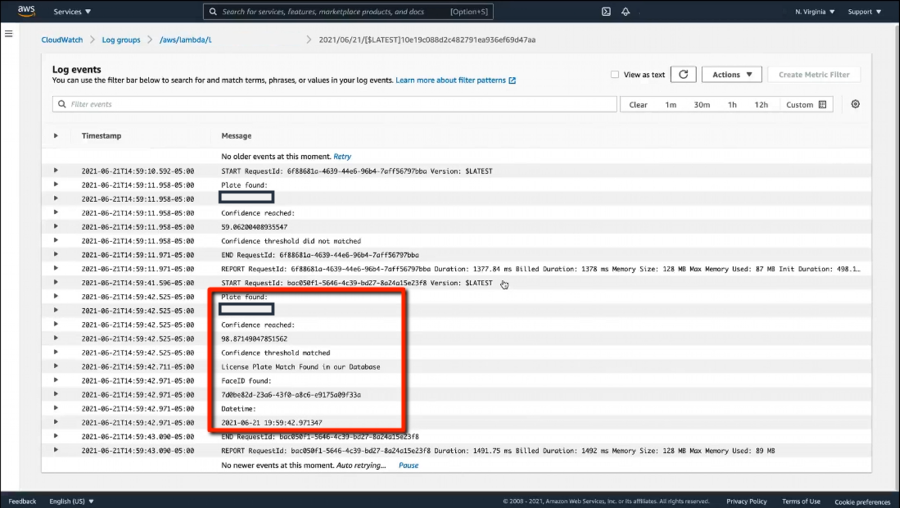
Task: Select the 30m time range
Action: tap(702, 105)
